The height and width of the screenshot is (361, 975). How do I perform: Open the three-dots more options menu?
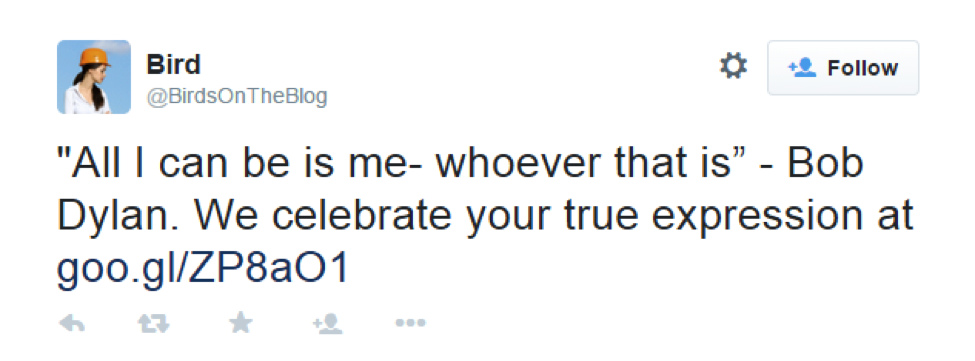click(410, 323)
